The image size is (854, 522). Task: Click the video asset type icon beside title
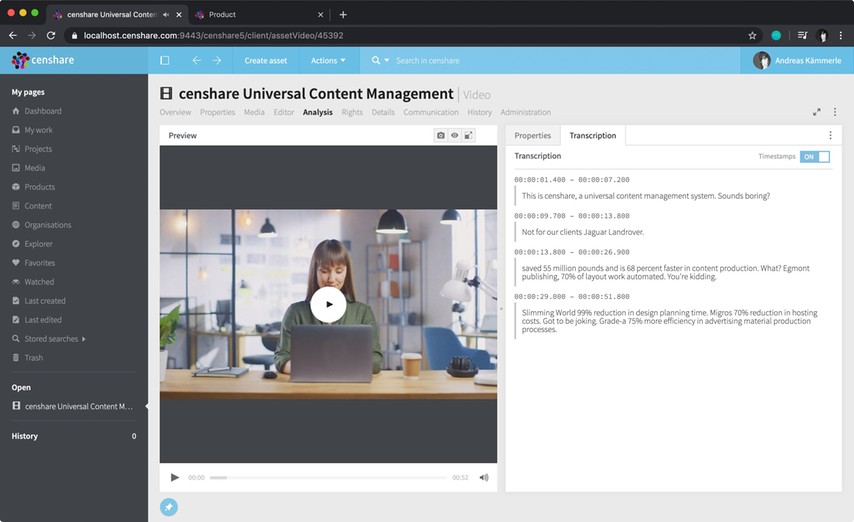click(x=166, y=93)
